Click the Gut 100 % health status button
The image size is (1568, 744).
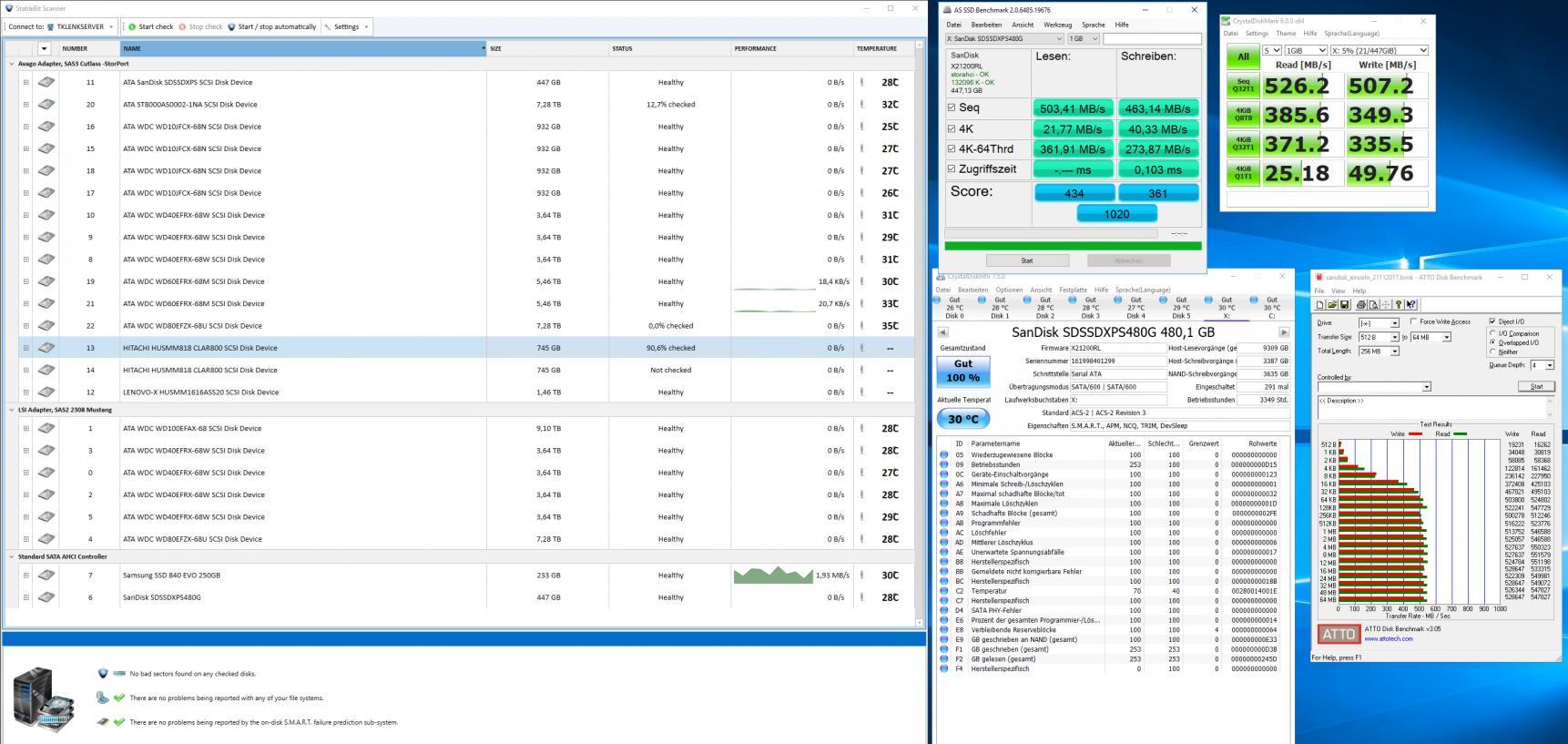[x=962, y=370]
